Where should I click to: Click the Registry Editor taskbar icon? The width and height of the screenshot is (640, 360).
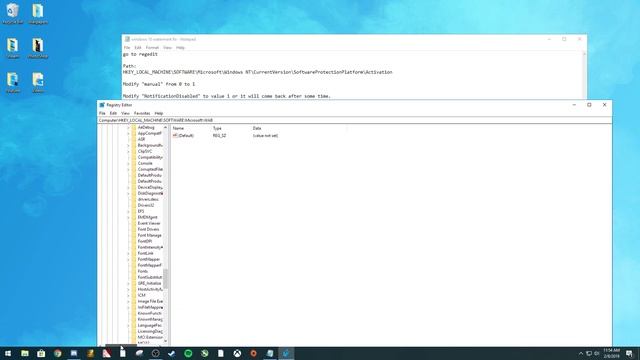[x=286, y=353]
